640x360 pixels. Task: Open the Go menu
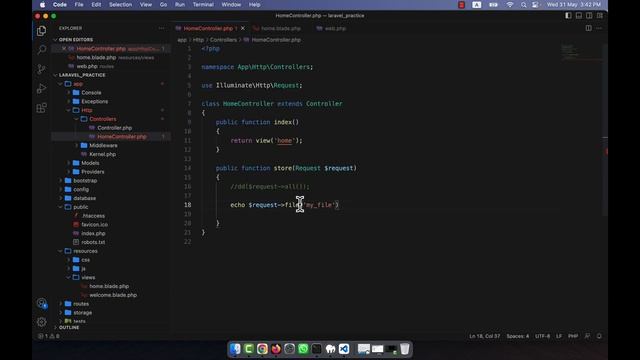[x=163, y=4]
